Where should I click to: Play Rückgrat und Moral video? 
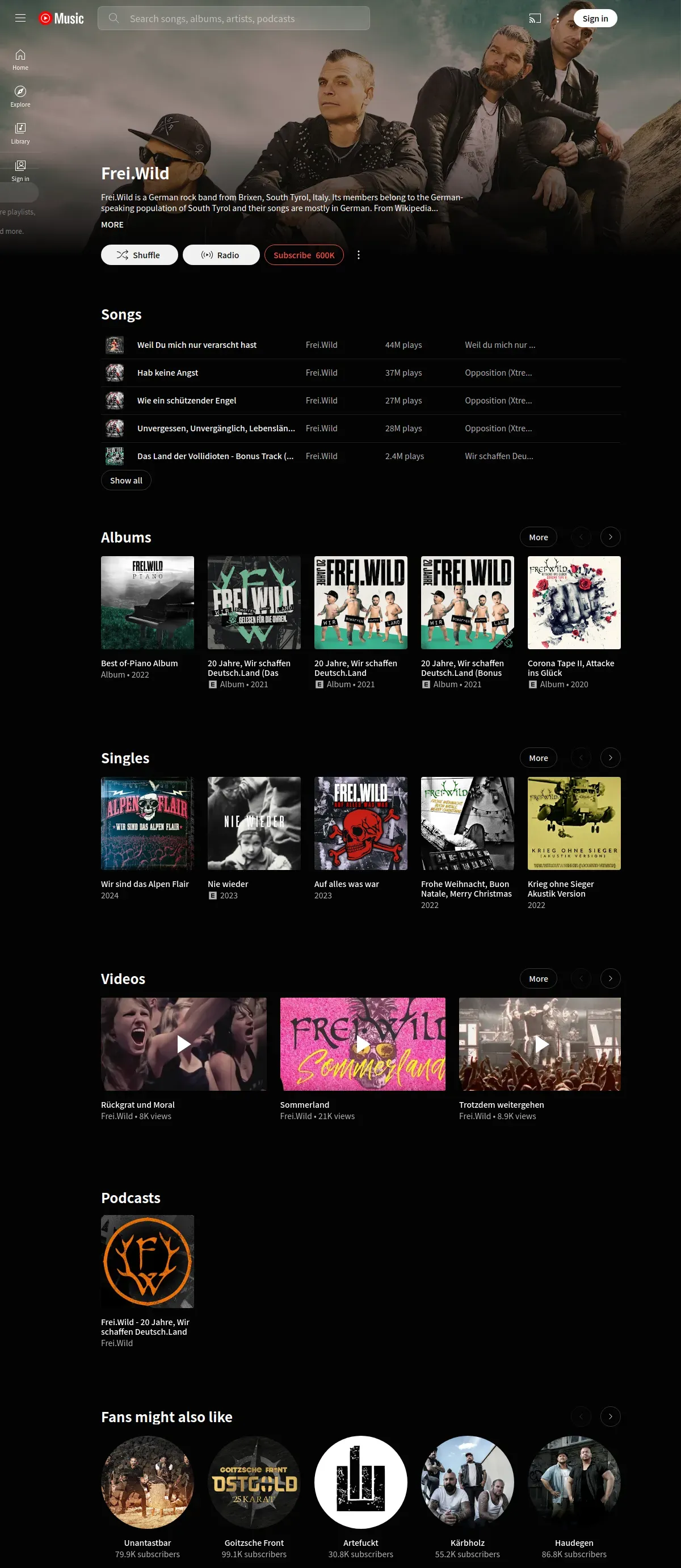coord(184,1044)
